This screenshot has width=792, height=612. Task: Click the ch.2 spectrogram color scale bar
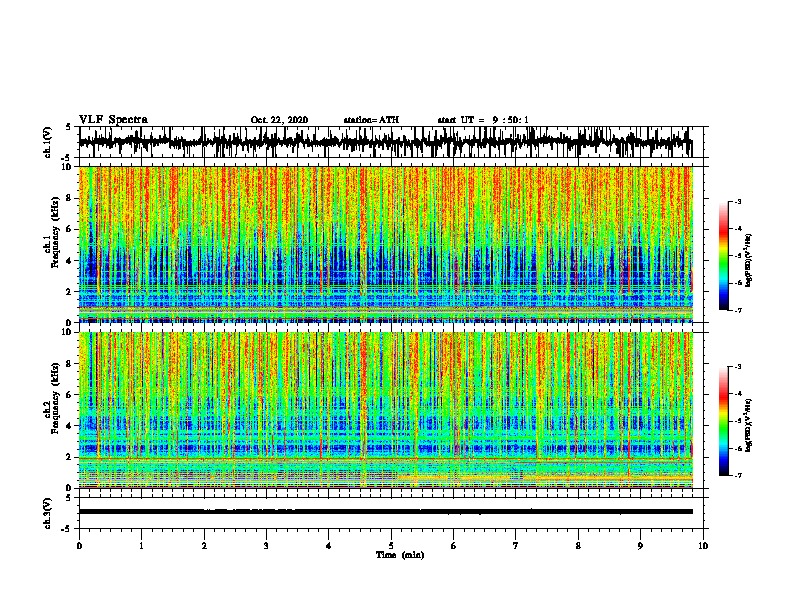(724, 421)
